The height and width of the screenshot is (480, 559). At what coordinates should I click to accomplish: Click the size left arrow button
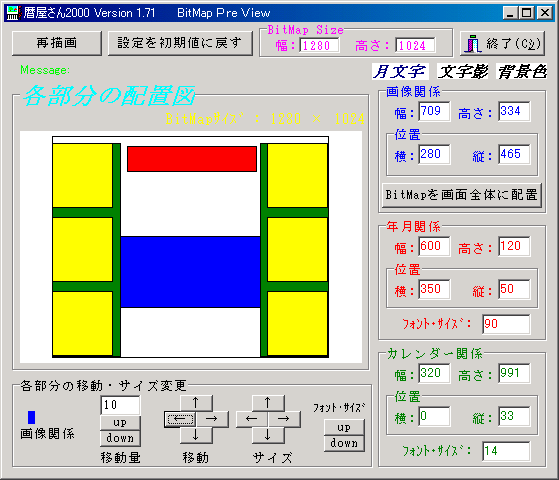click(x=252, y=419)
